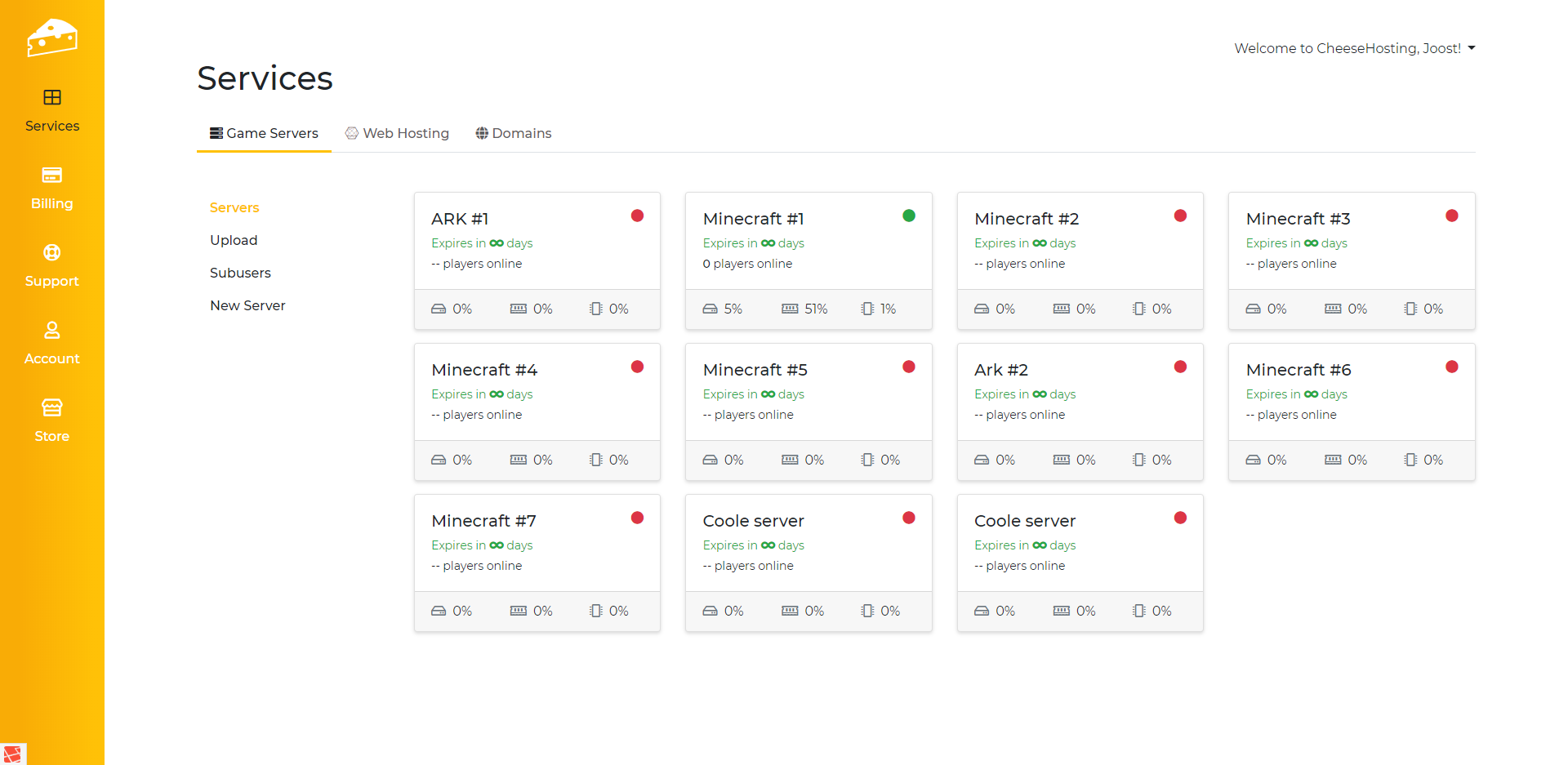Click the RAM usage icon on ARK #1

tap(519, 309)
